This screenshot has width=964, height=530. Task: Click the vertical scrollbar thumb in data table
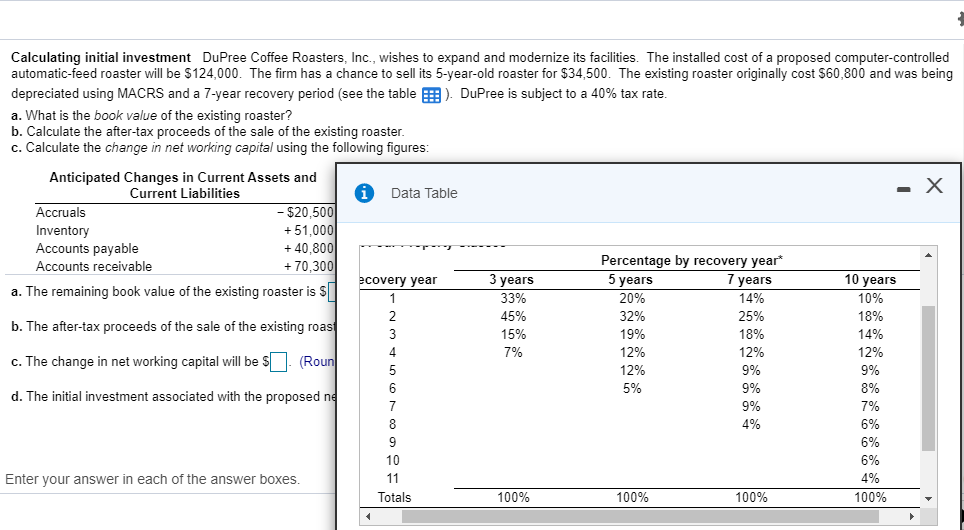click(x=928, y=378)
